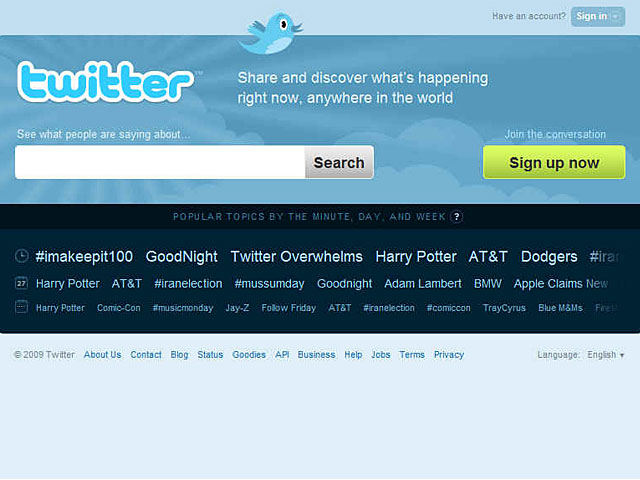
Task: Open the #imakeepit100 trending topic
Action: (x=84, y=257)
